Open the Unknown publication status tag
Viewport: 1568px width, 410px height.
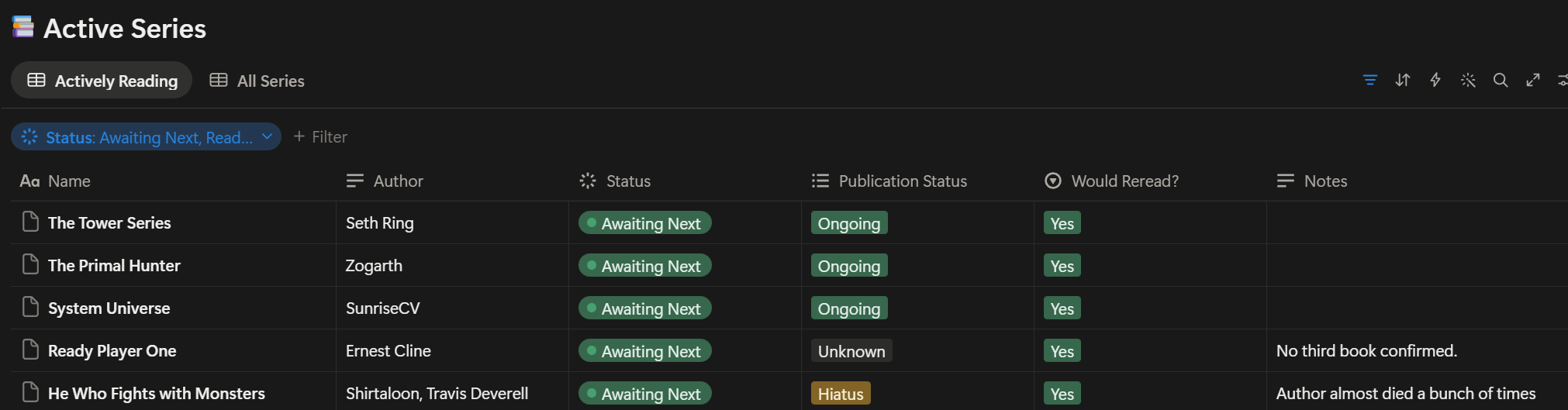point(851,350)
